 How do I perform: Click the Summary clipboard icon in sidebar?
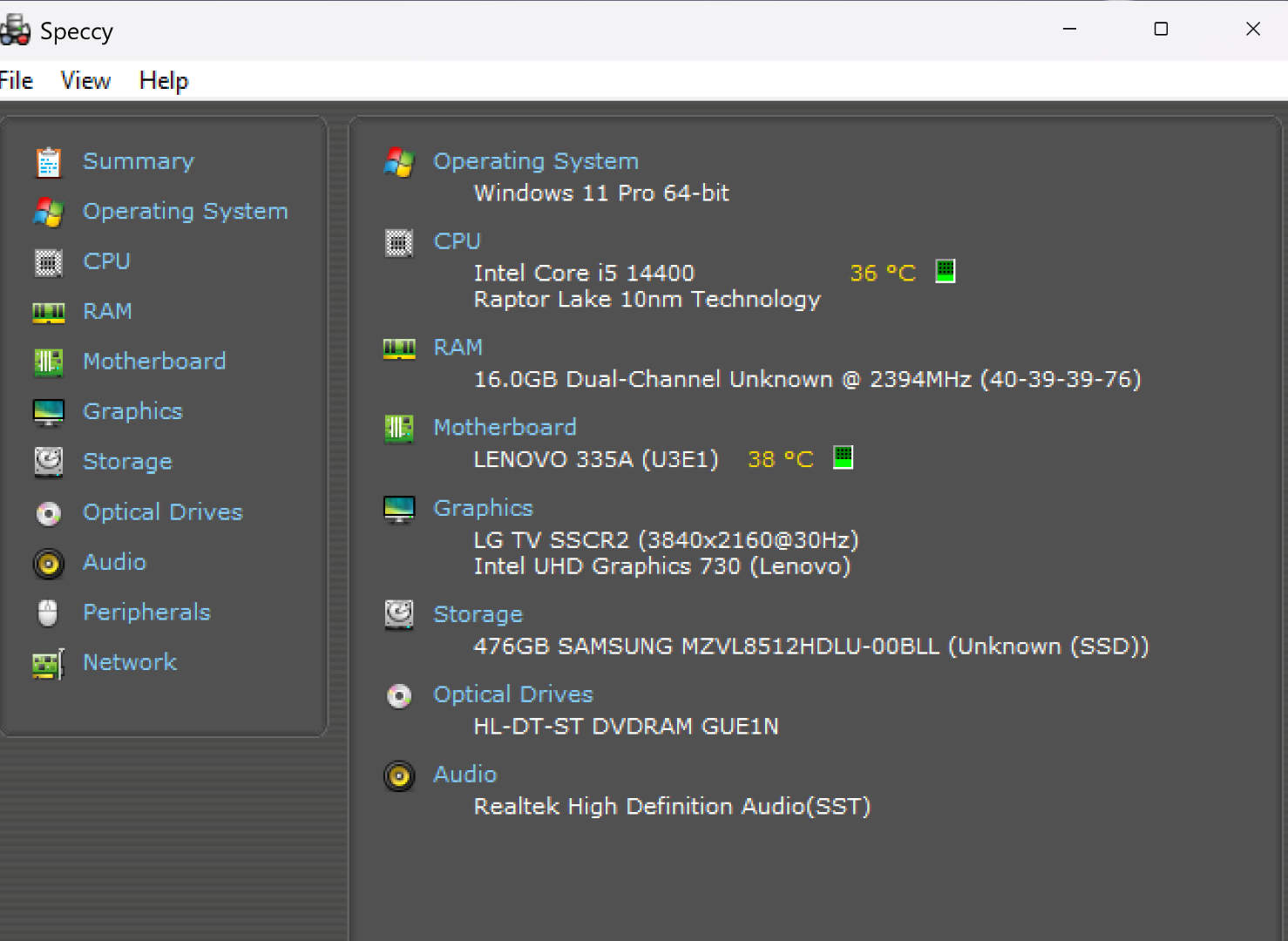tap(48, 162)
